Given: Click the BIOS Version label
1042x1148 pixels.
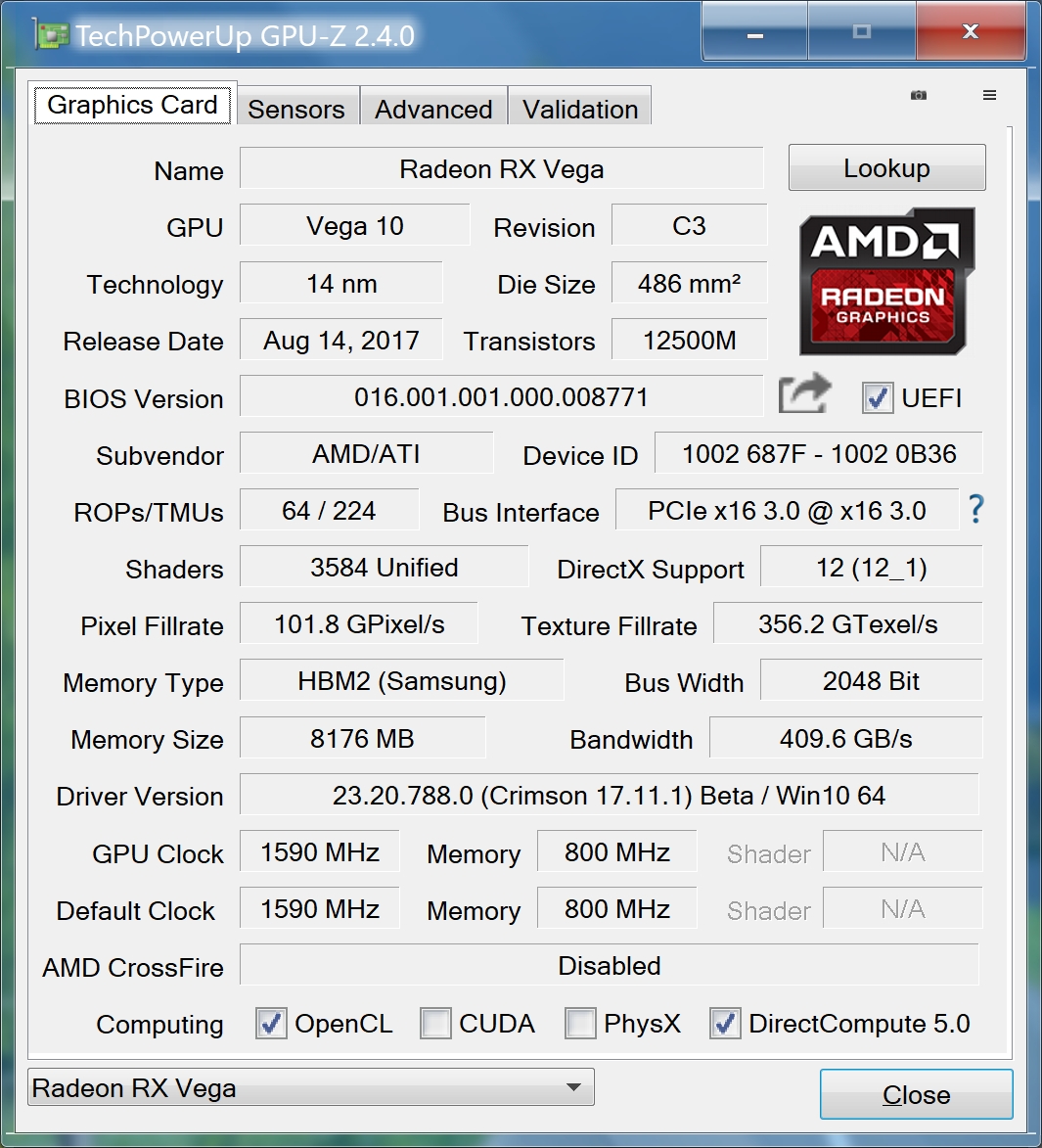Looking at the screenshot, I should point(144,399).
